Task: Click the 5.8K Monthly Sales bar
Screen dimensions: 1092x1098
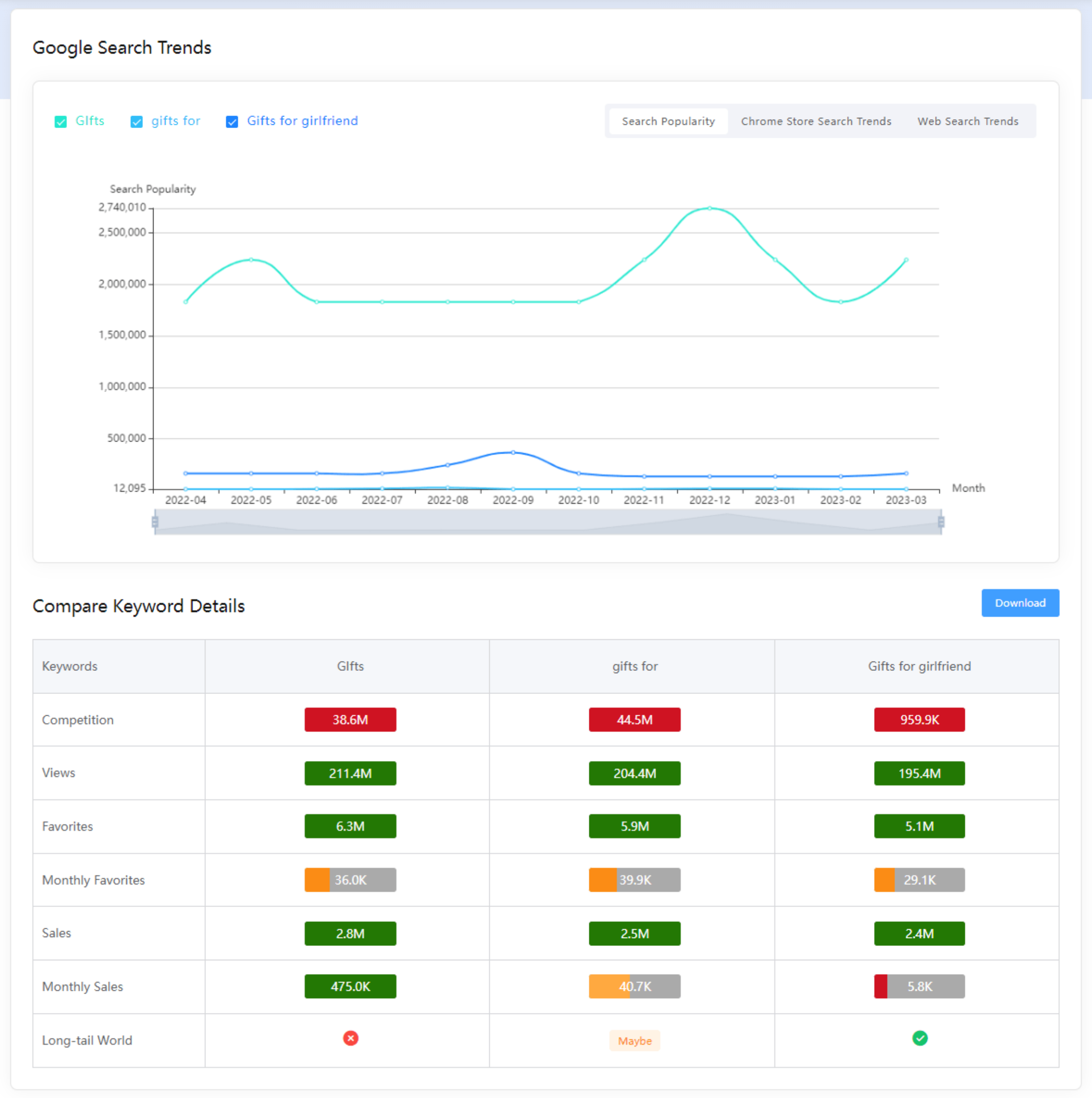Action: 919,986
